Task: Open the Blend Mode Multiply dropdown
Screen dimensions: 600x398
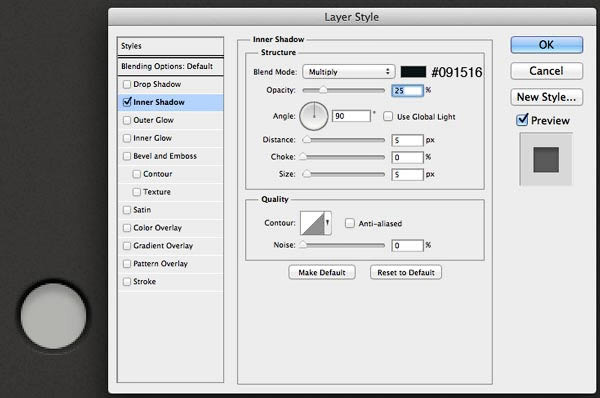Action: [348, 72]
